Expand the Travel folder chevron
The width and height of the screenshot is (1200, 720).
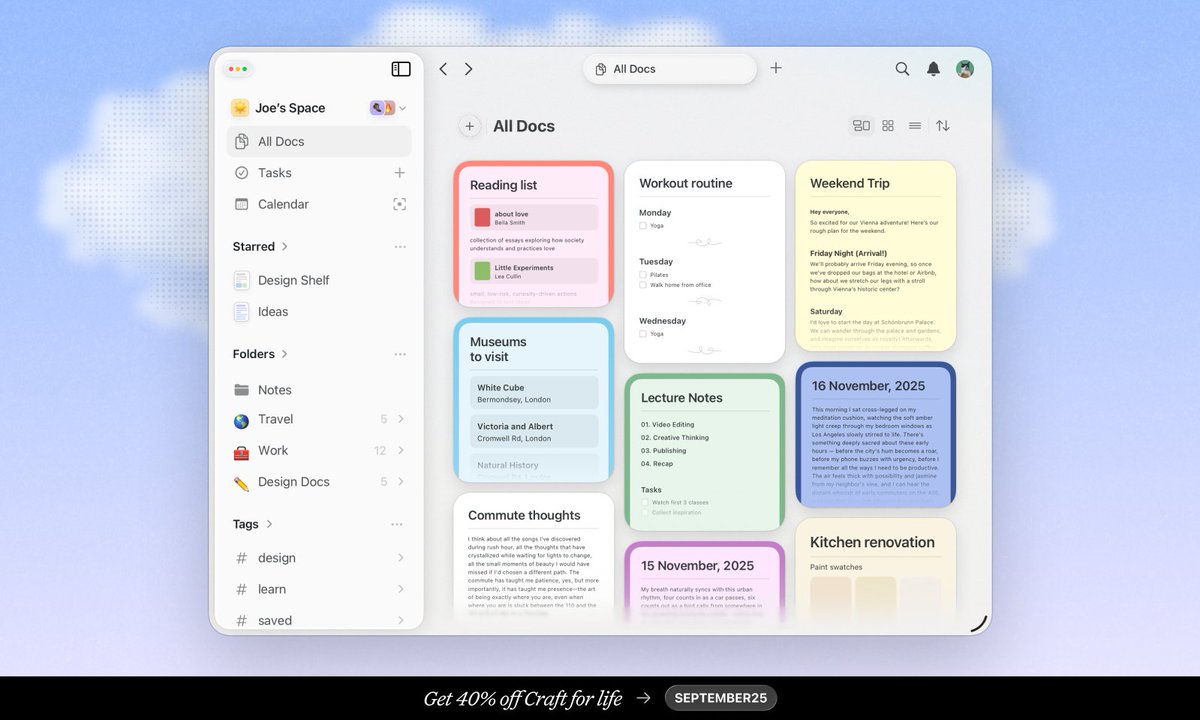tap(401, 420)
